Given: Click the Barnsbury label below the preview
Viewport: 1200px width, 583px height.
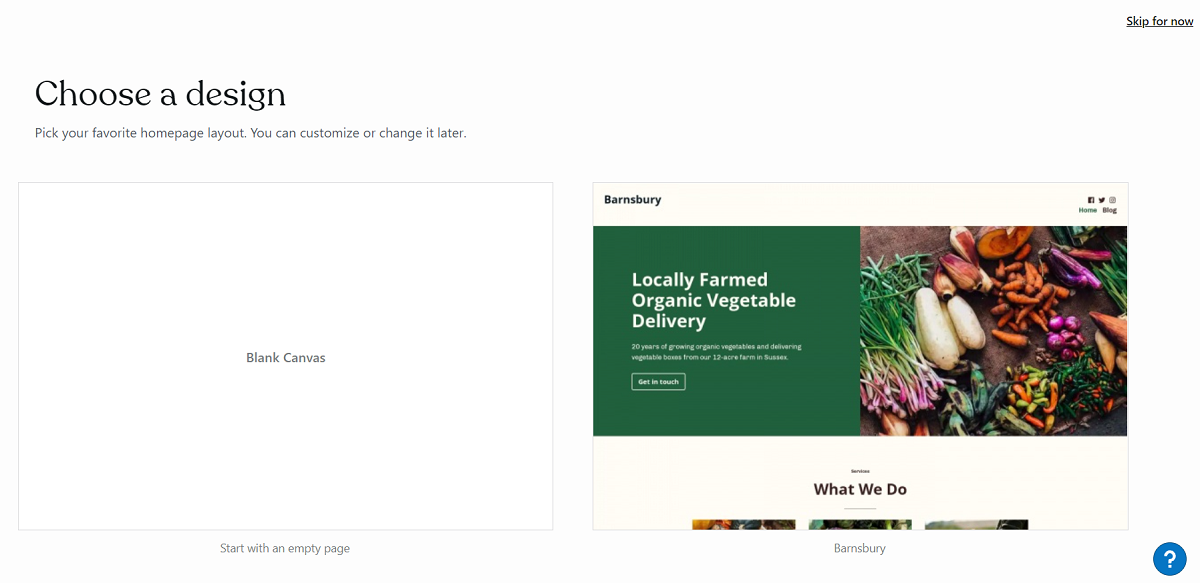Looking at the screenshot, I should tap(860, 548).
